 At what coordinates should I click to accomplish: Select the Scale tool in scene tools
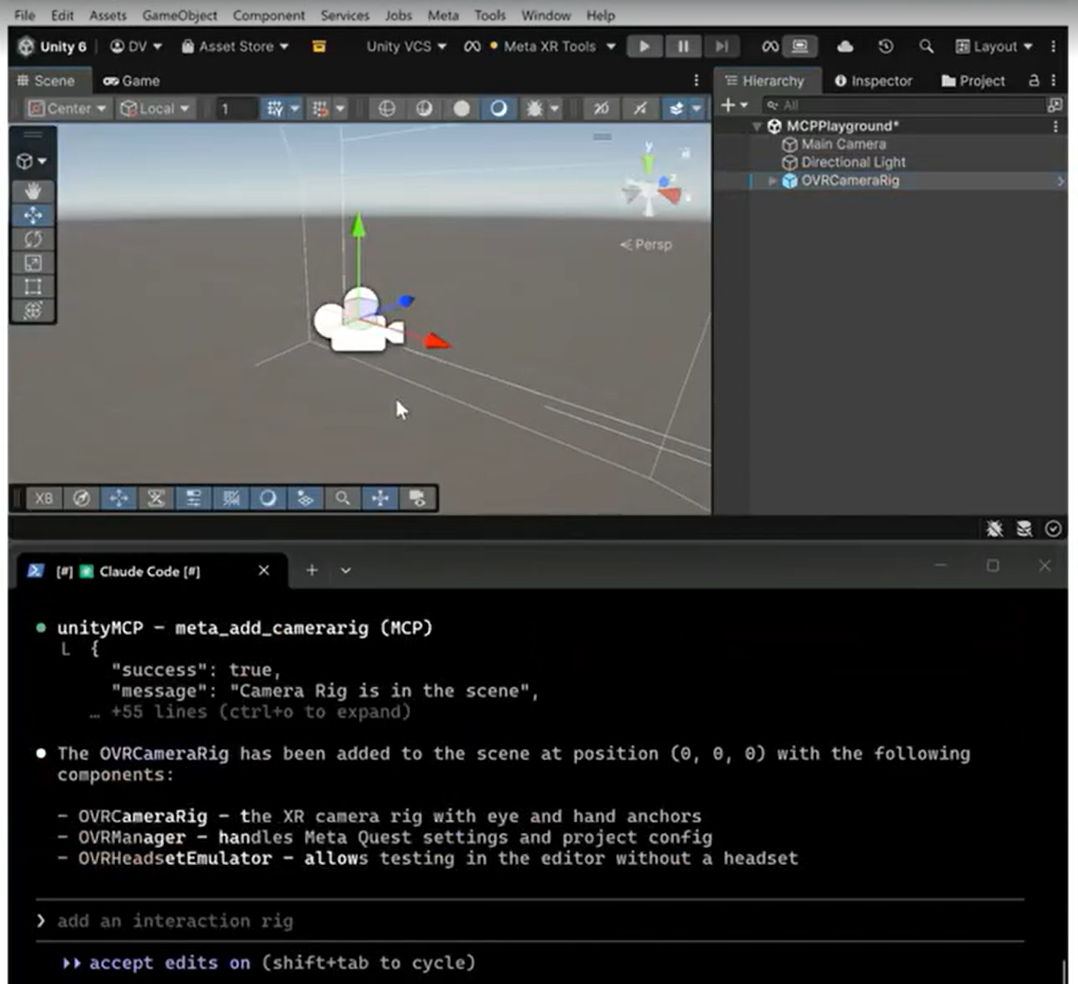point(32,263)
